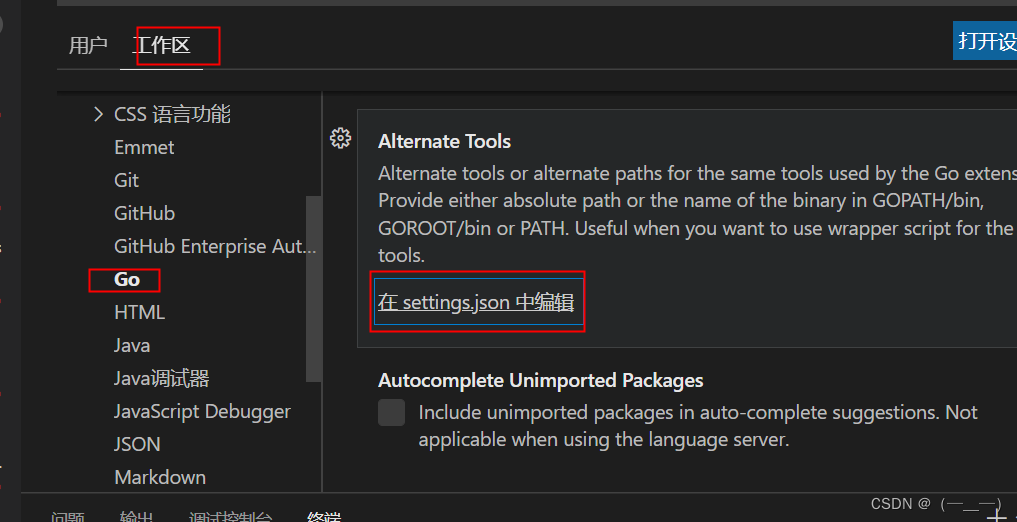
Task: Switch to the 工作区 settings tab
Action: click(161, 45)
